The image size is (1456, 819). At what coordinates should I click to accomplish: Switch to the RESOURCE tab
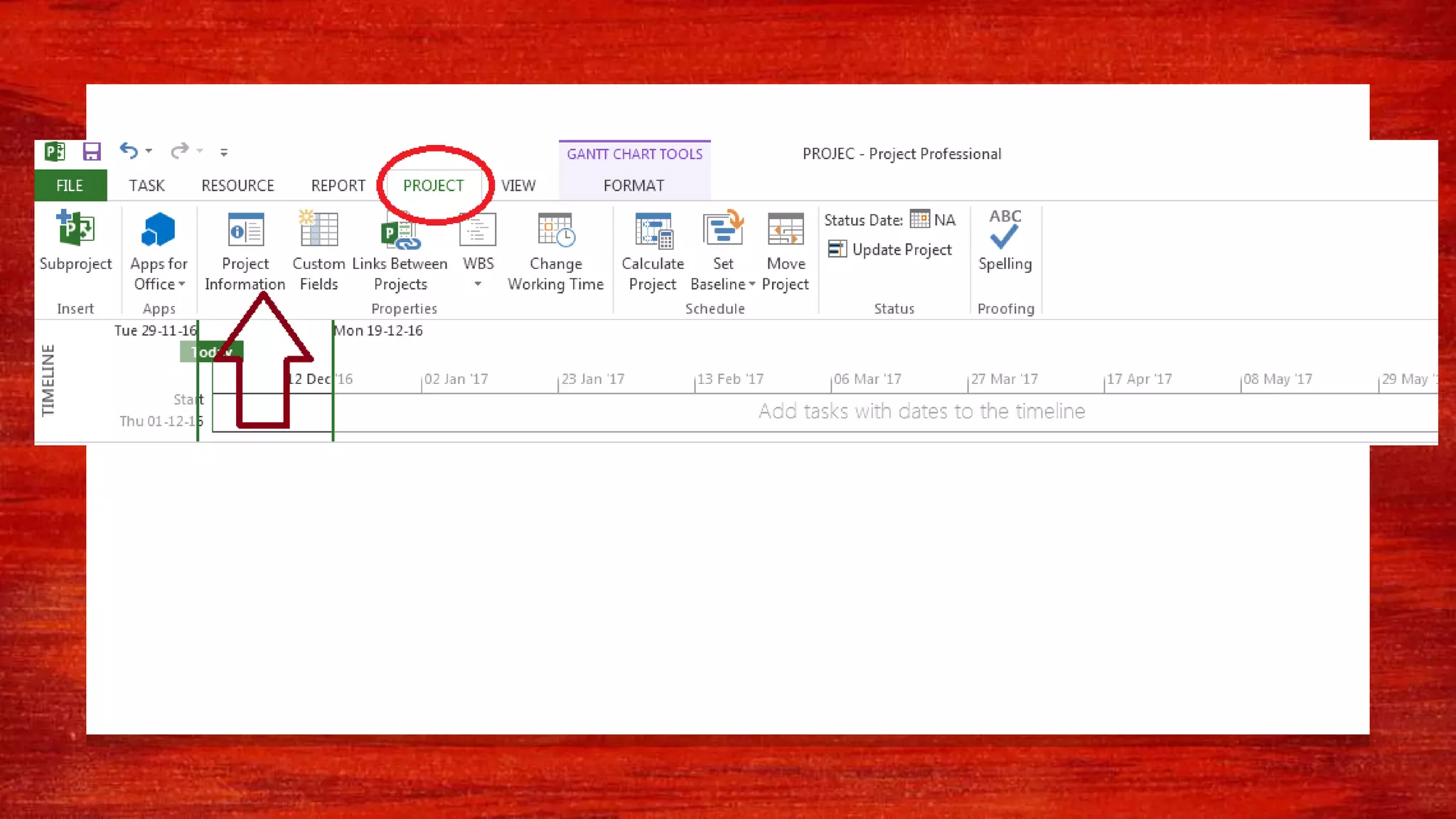(237, 186)
